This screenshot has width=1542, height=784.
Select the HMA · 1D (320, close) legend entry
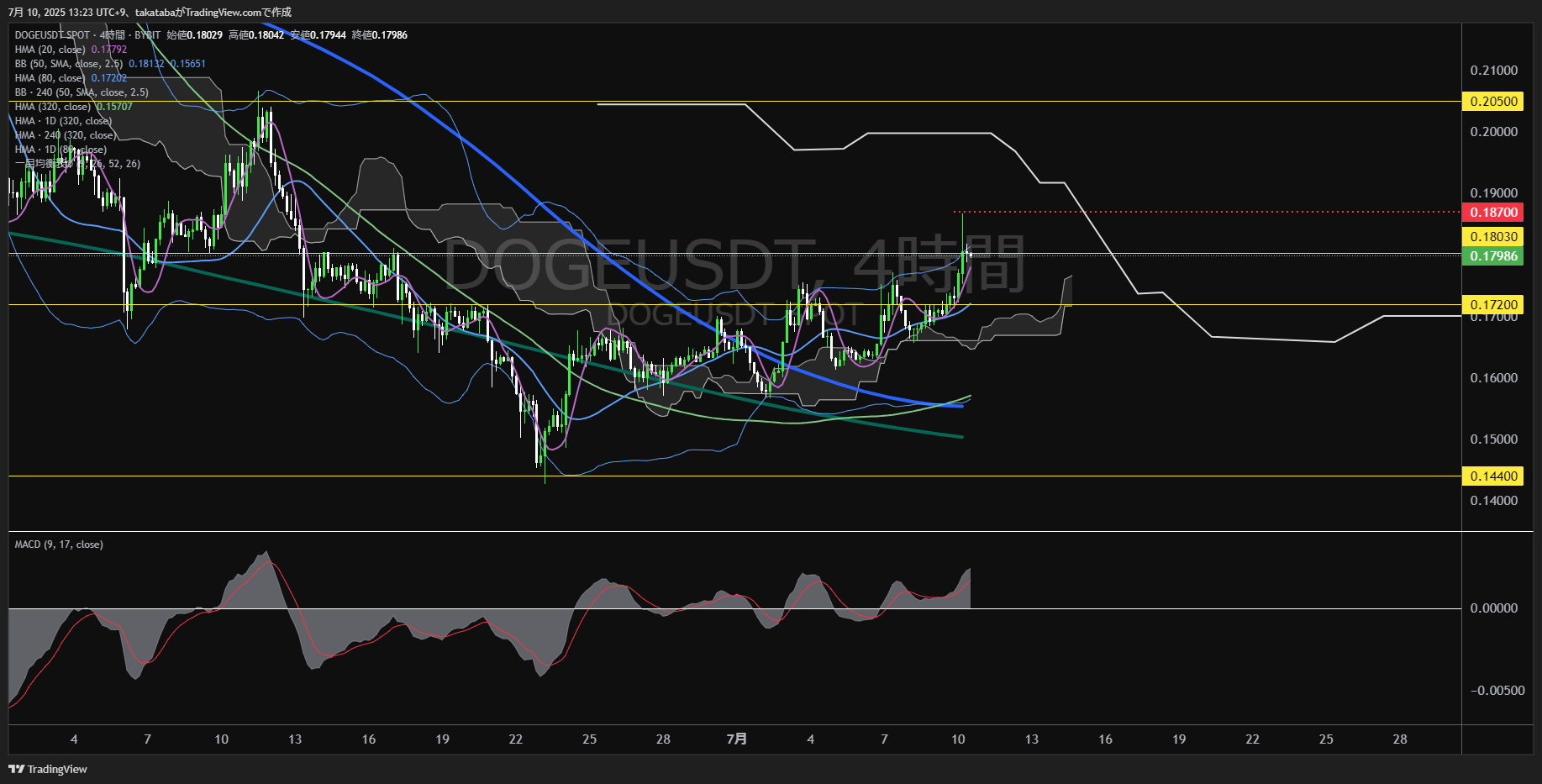point(63,121)
